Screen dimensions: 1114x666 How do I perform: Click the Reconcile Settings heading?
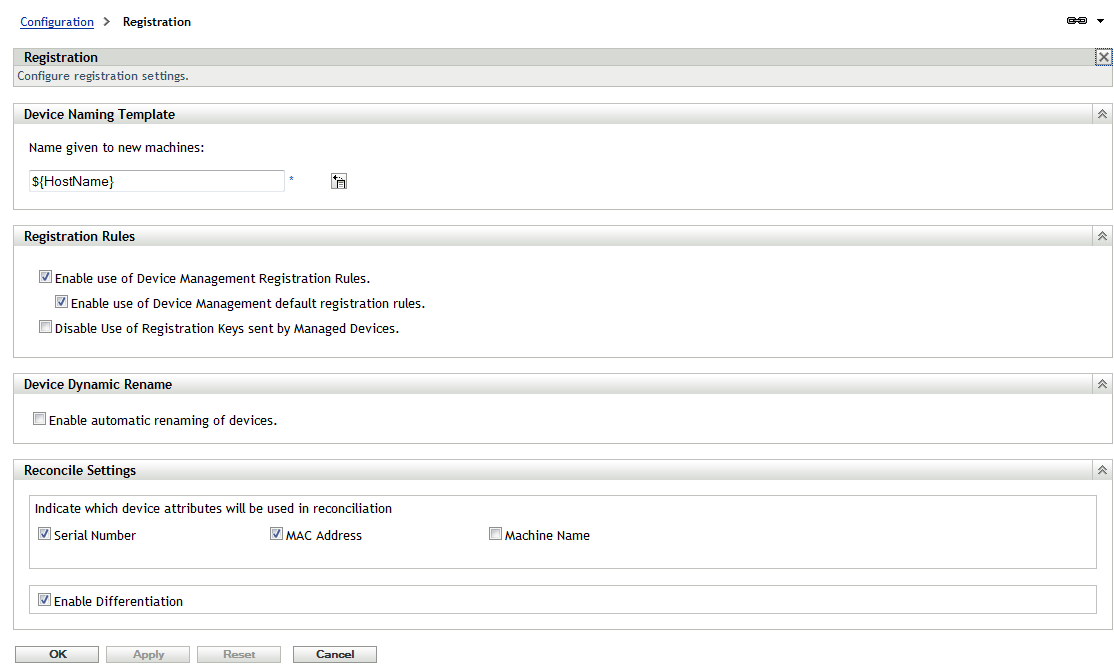coord(80,471)
